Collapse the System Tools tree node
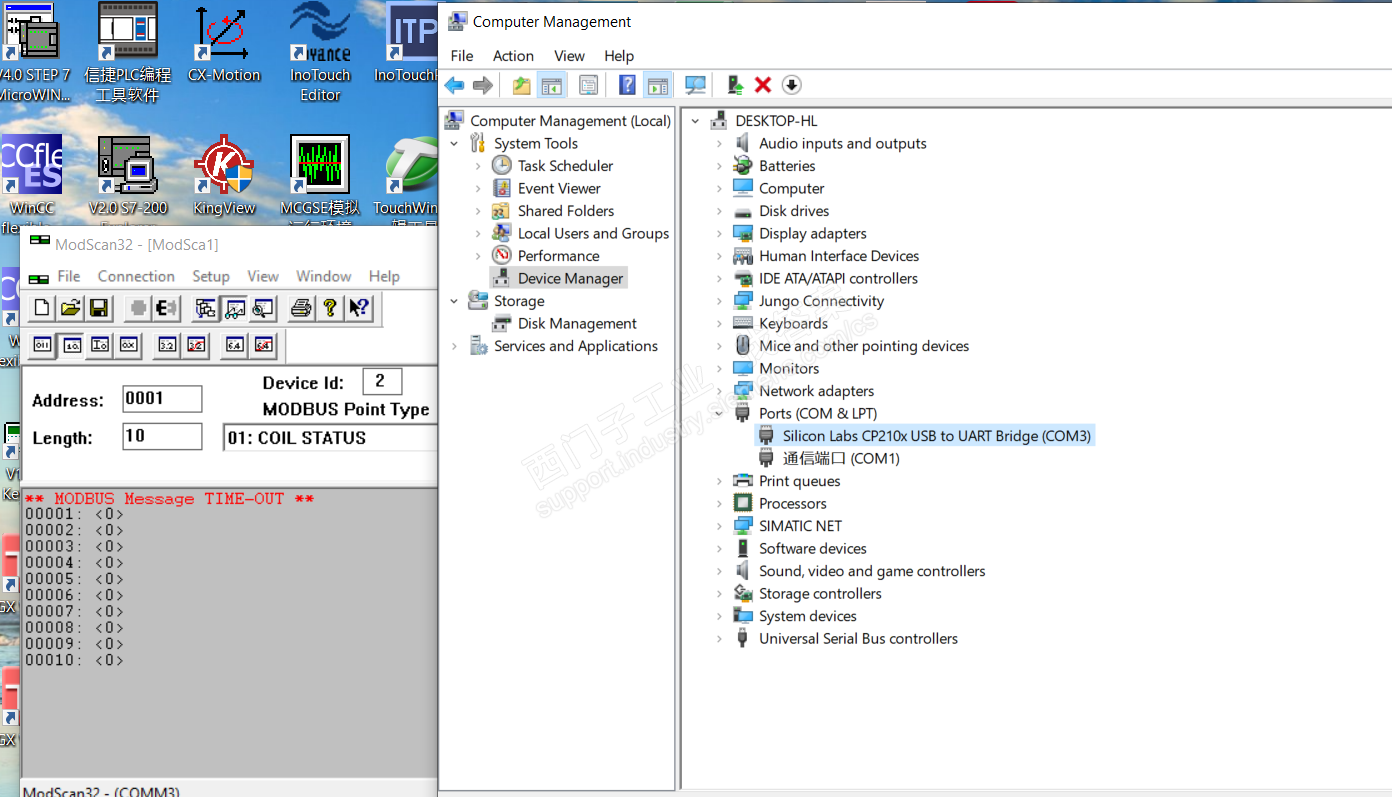This screenshot has height=797, width=1392. coord(455,143)
